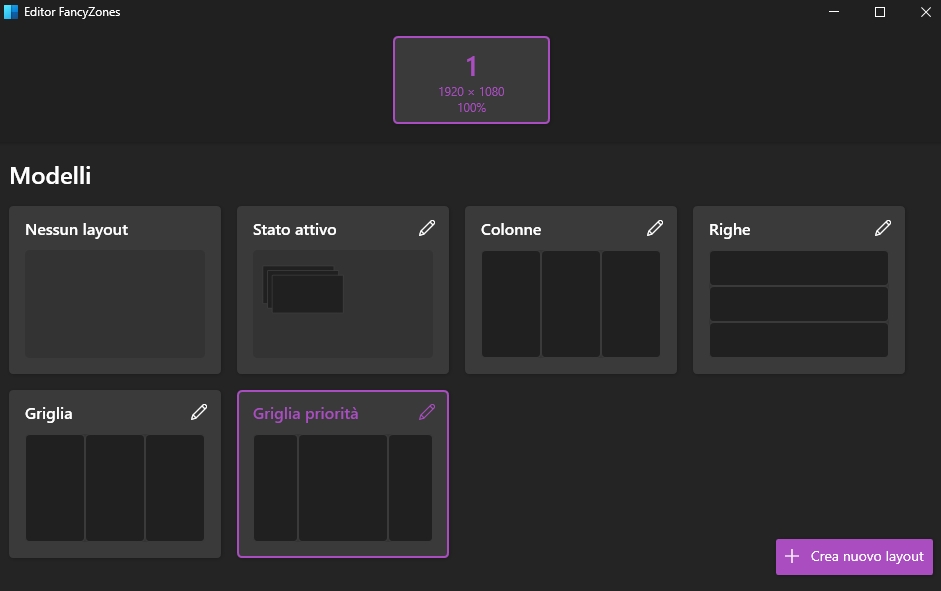
Task: Click the Editor FancyZones window title
Action: (x=72, y=12)
